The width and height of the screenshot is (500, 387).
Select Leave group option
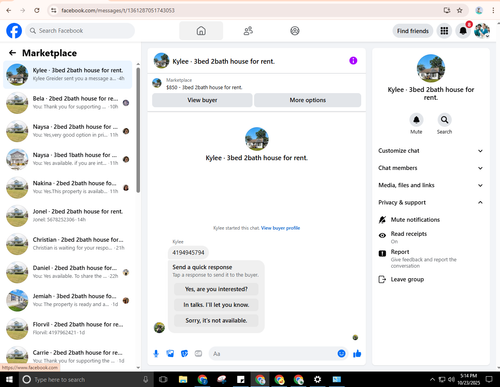coord(430,279)
